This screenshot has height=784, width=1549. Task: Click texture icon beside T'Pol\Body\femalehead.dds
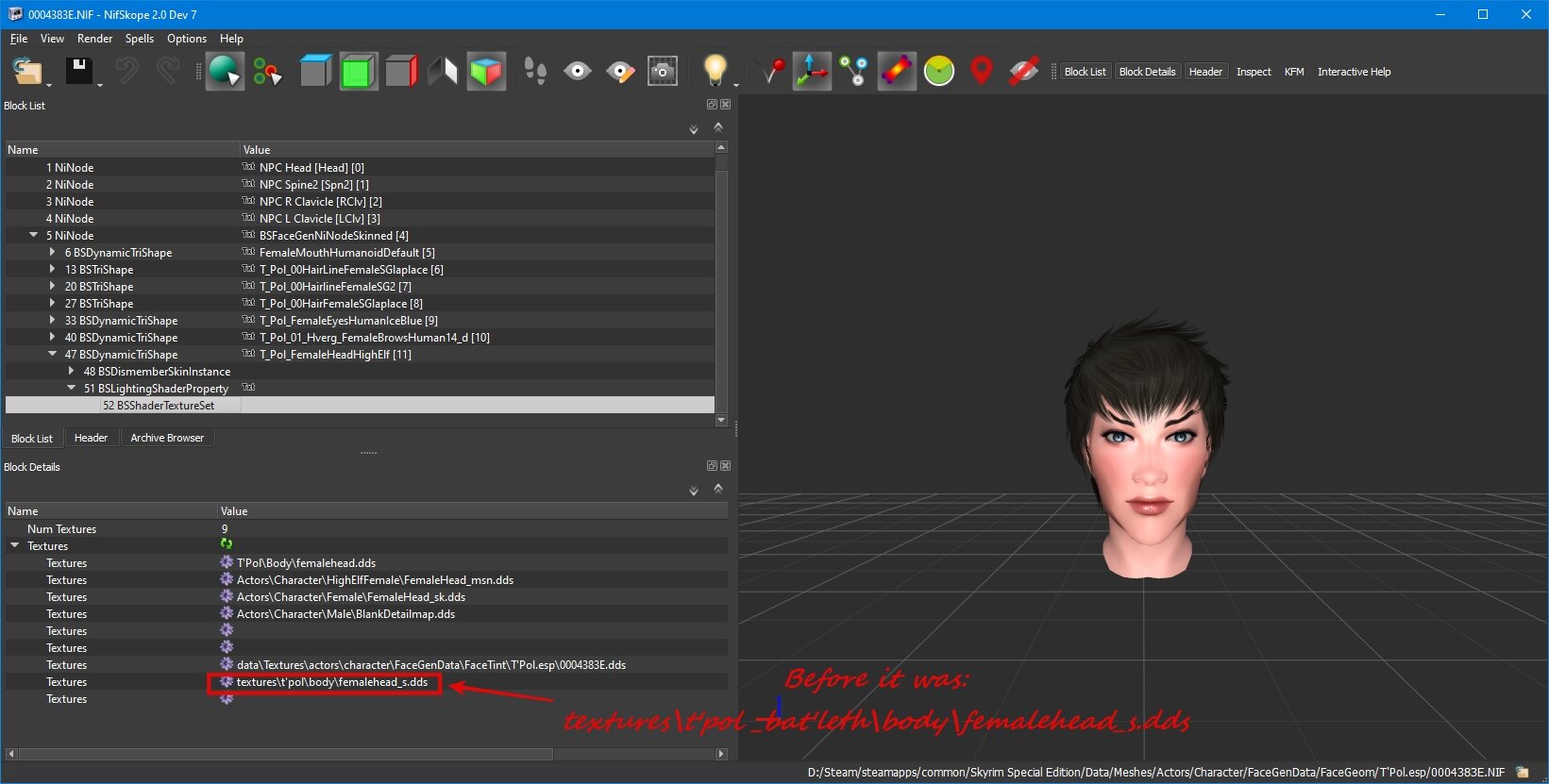pyautogui.click(x=227, y=562)
